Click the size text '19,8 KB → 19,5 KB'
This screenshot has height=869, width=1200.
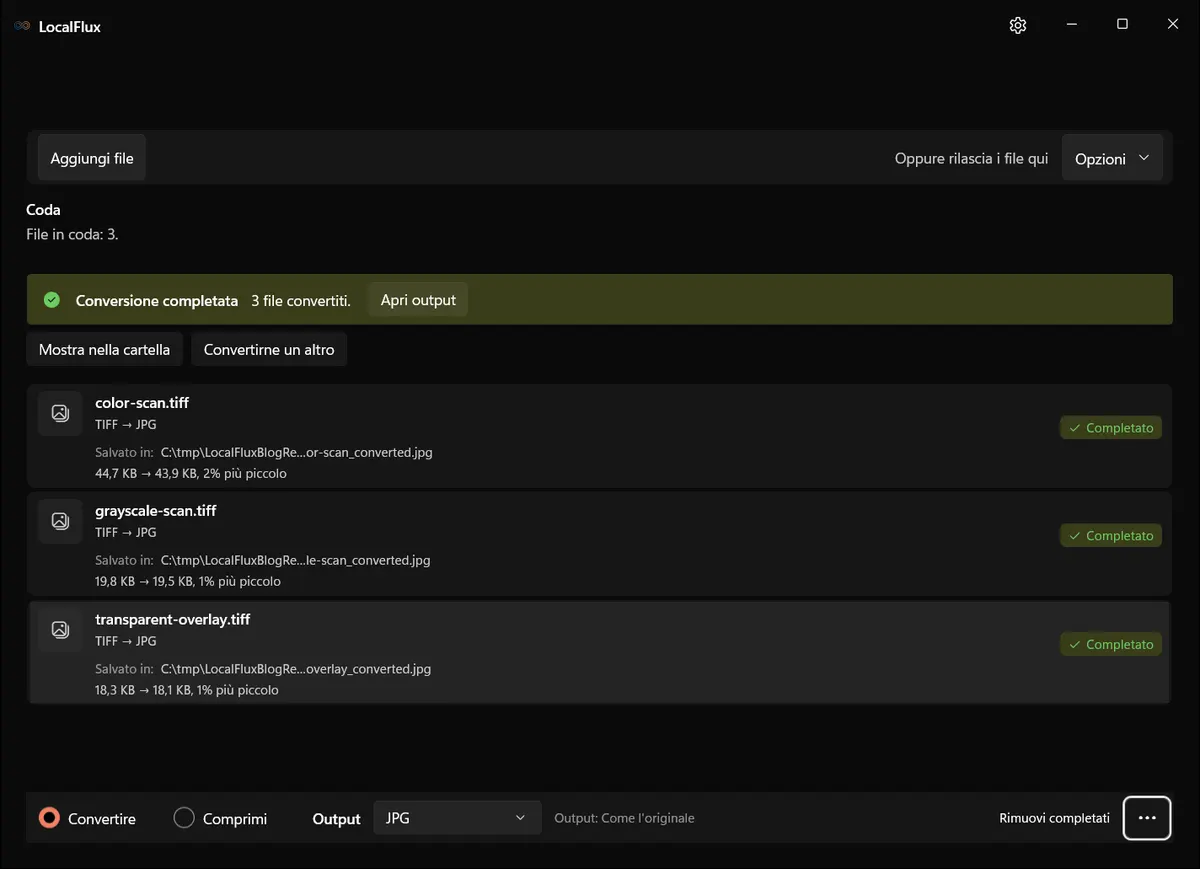tap(144, 582)
